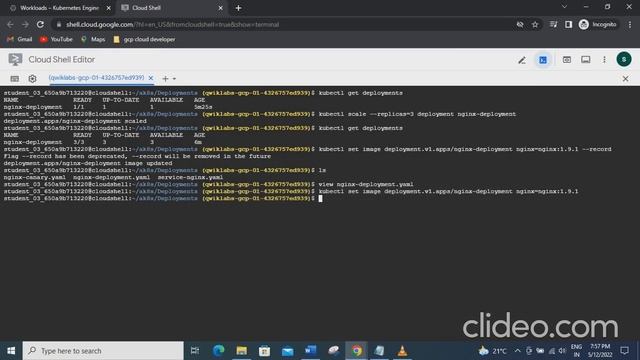The image size is (640, 360).
Task: Expand the new terminal dropdown arrow
Action: (x=174, y=79)
